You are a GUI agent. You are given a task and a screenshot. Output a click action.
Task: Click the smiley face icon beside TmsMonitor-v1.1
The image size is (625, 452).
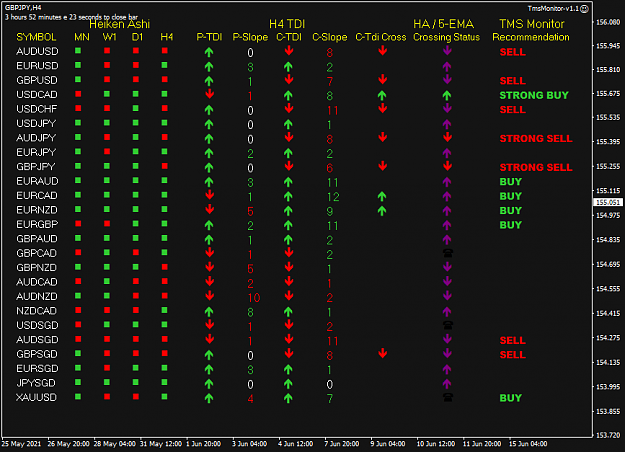click(x=584, y=9)
